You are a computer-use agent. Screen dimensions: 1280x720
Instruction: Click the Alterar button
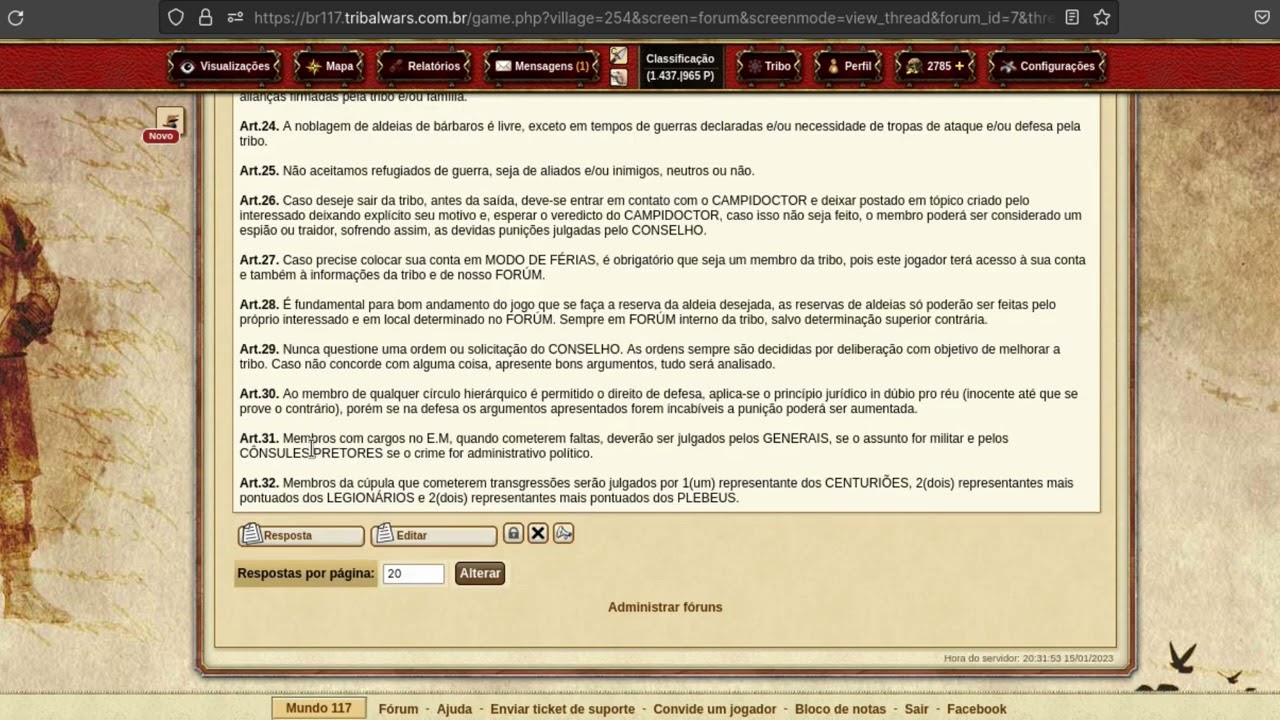click(x=480, y=573)
